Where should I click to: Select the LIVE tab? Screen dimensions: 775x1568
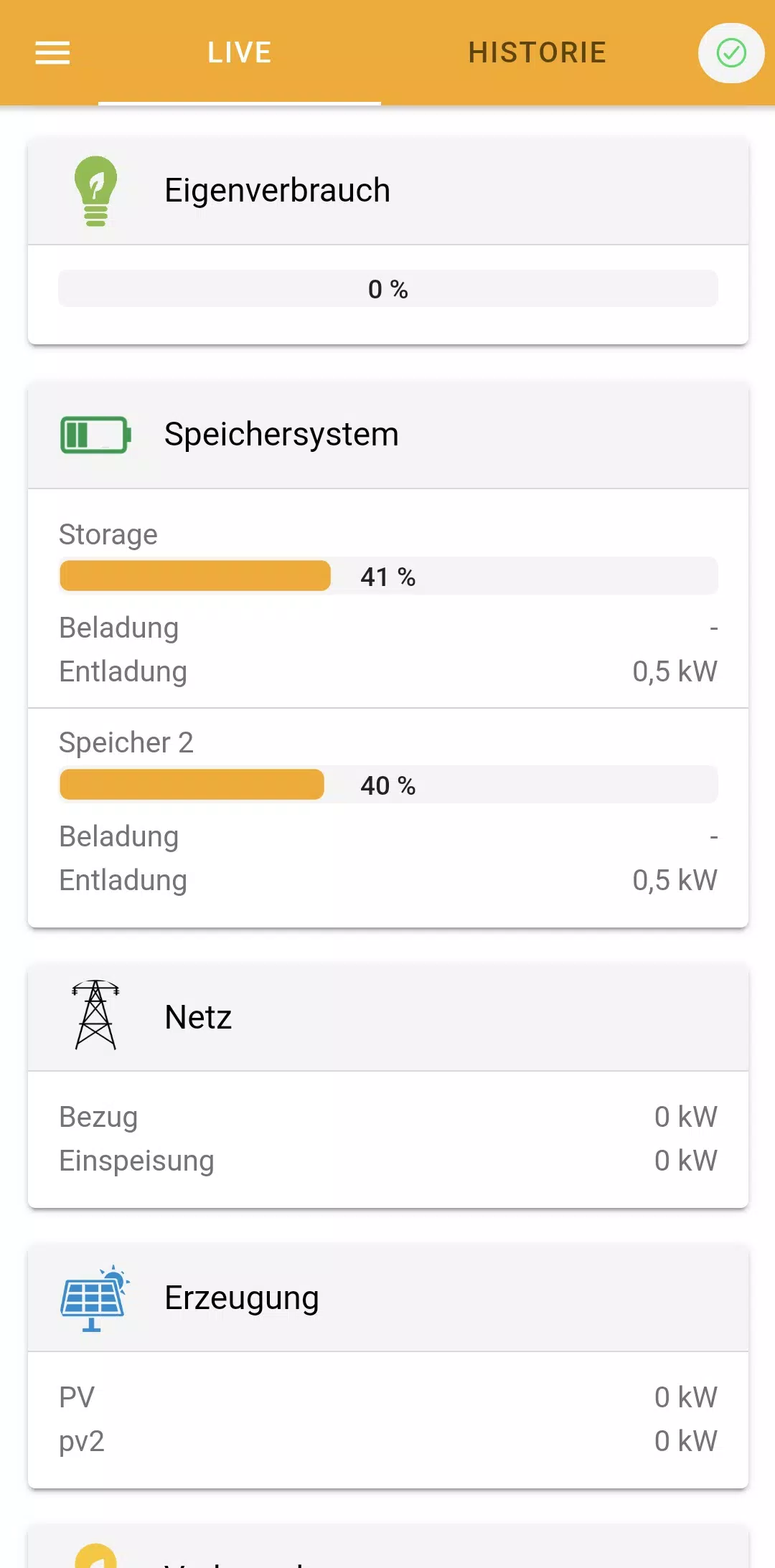[x=239, y=53]
